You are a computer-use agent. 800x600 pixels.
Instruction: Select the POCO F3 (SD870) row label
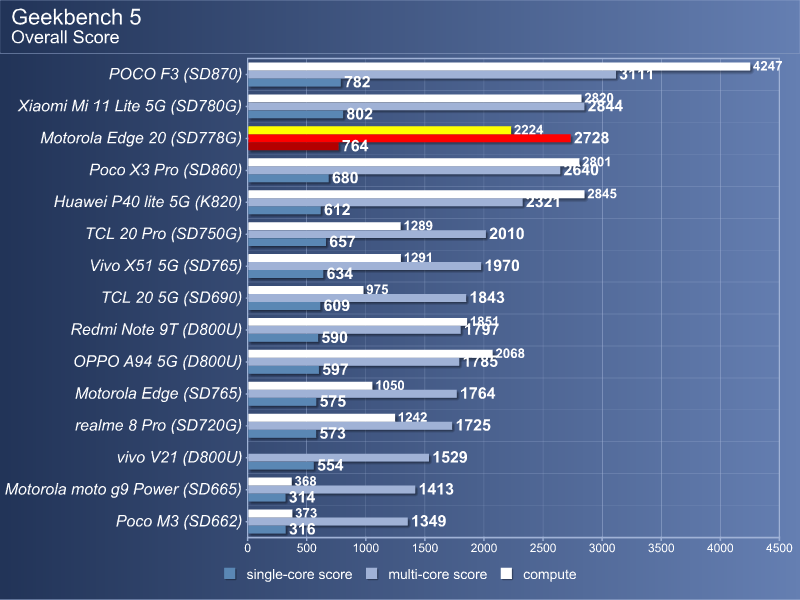tap(176, 74)
